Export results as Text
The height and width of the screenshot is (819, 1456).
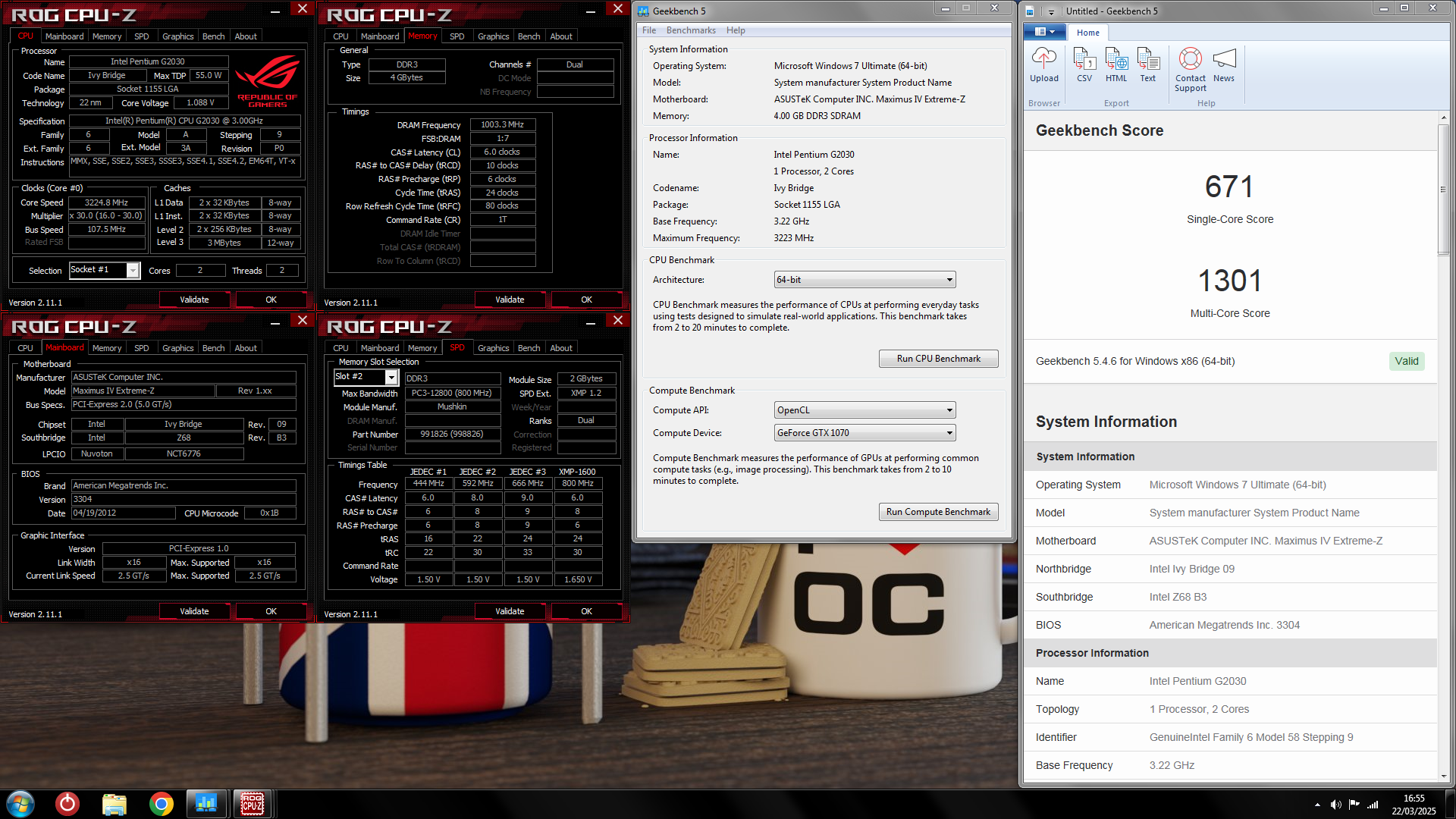tap(1148, 65)
